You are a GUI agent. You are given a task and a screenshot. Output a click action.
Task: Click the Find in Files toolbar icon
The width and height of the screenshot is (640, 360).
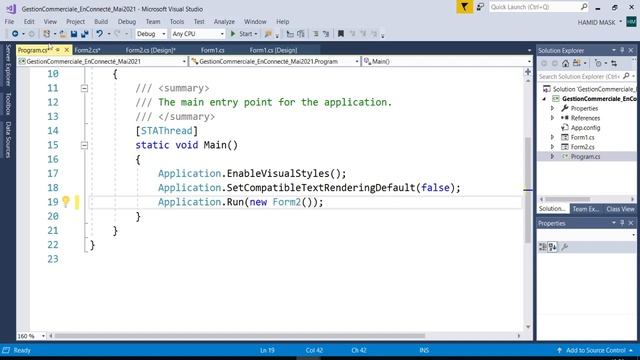(268, 34)
